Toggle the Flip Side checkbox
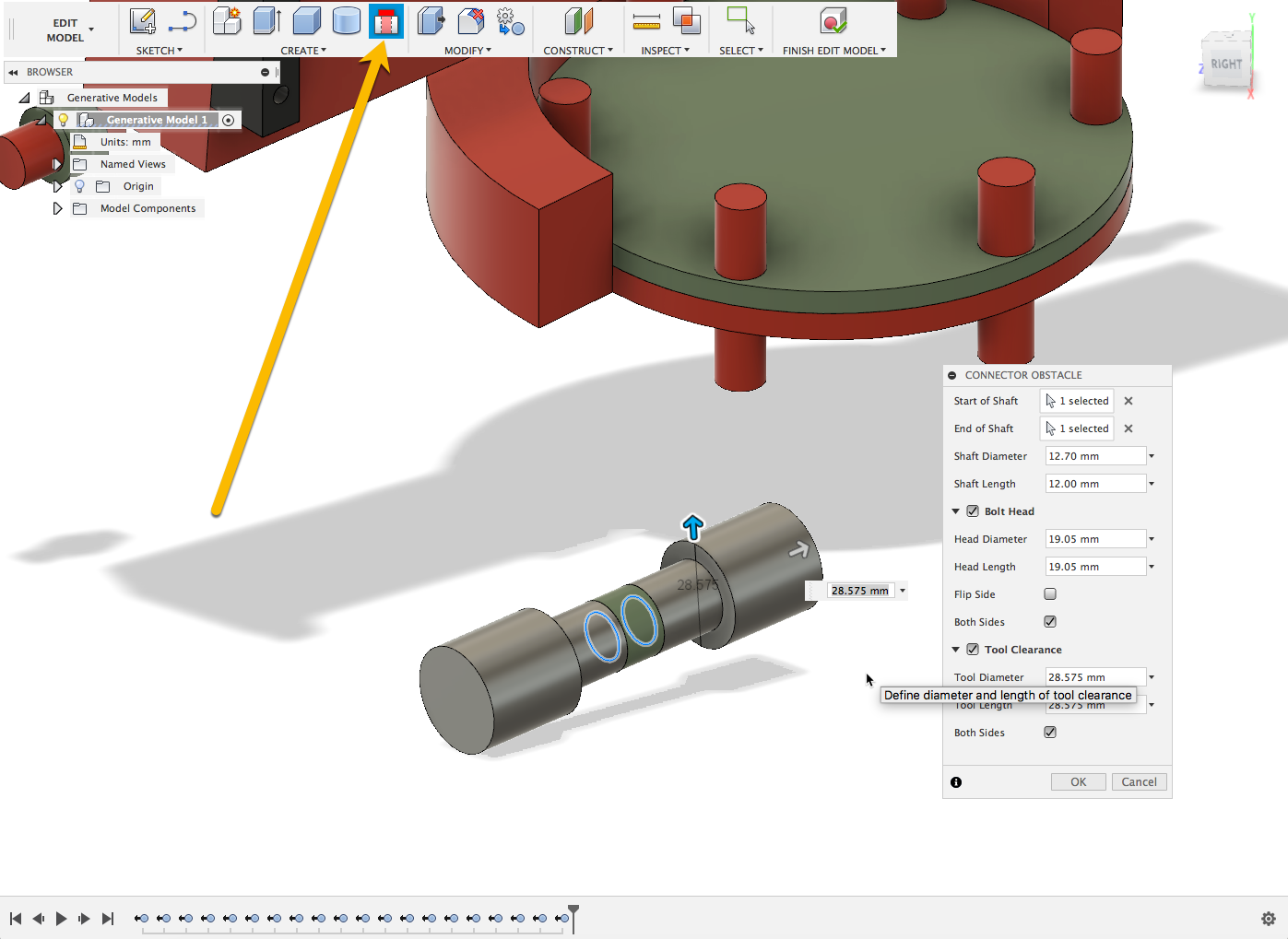 click(1050, 594)
